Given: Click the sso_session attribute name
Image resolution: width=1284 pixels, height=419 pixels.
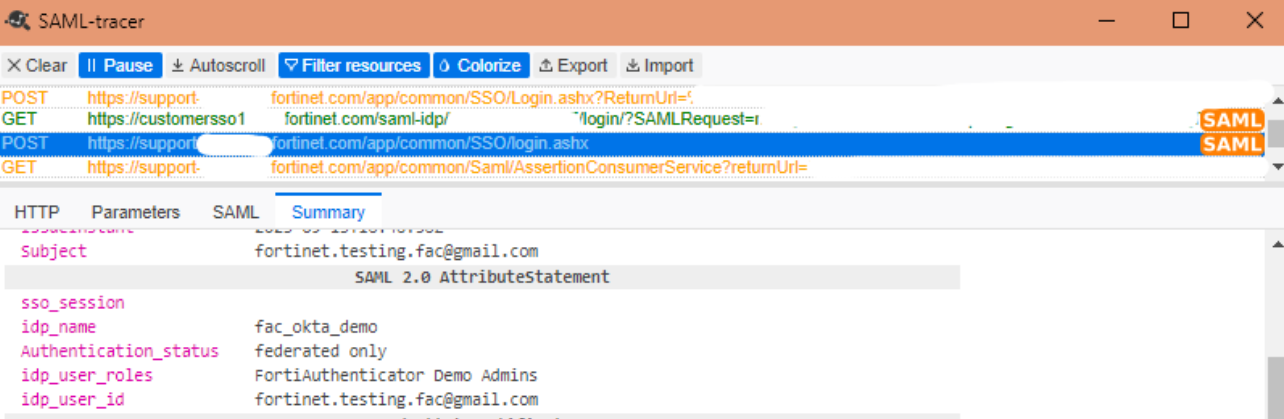Looking at the screenshot, I should click(73, 302).
